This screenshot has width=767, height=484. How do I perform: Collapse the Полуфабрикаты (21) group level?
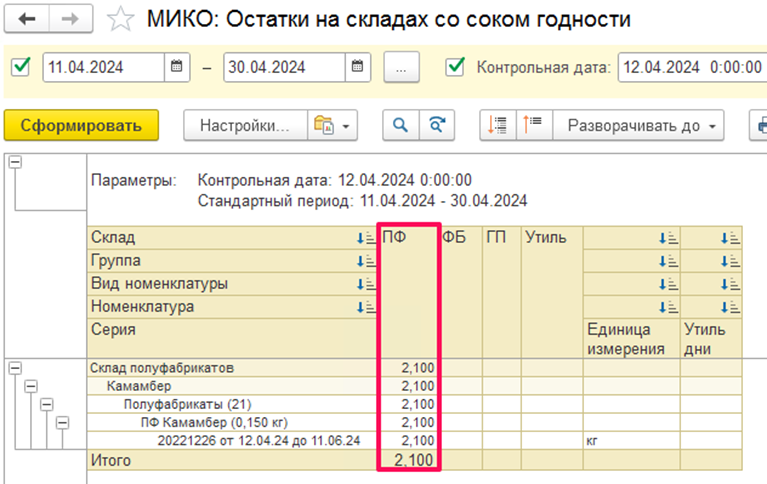coord(47,404)
